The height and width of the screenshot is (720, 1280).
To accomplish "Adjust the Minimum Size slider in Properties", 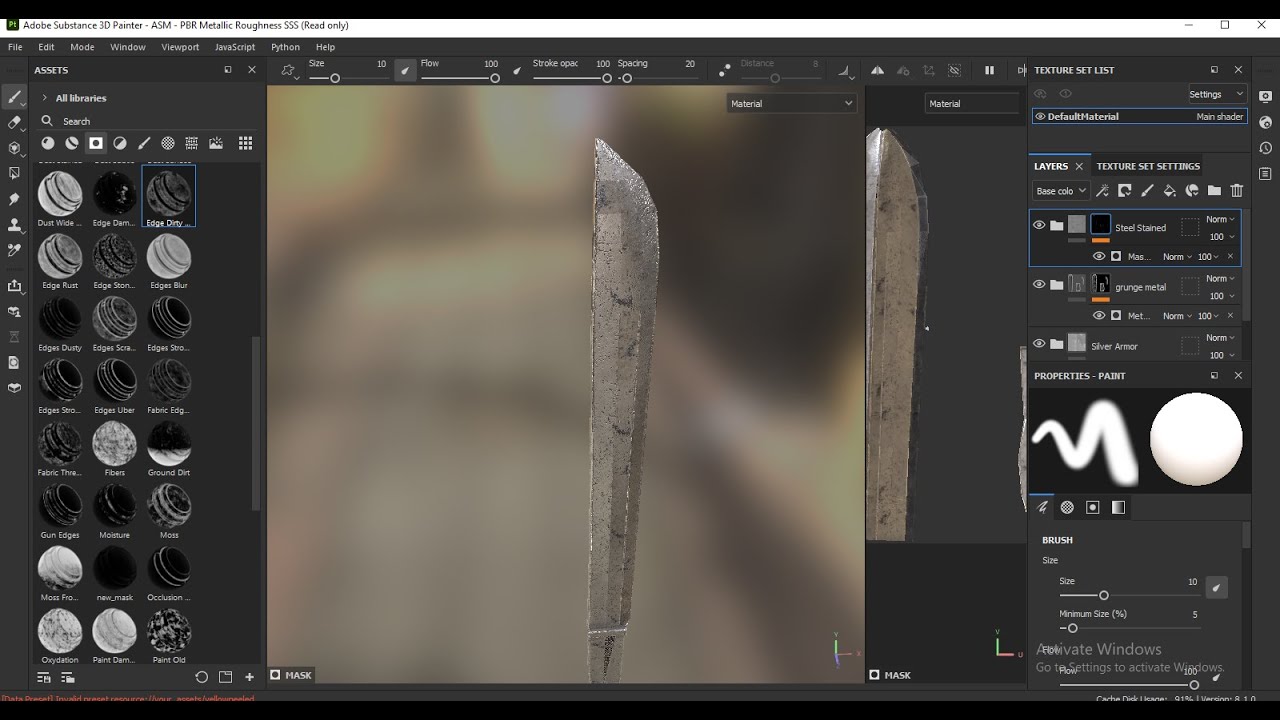I will tap(1128, 628).
